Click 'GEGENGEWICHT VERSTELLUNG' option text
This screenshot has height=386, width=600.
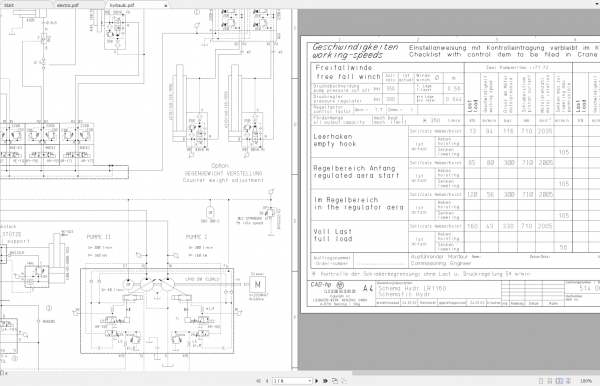pyautogui.click(x=223, y=173)
